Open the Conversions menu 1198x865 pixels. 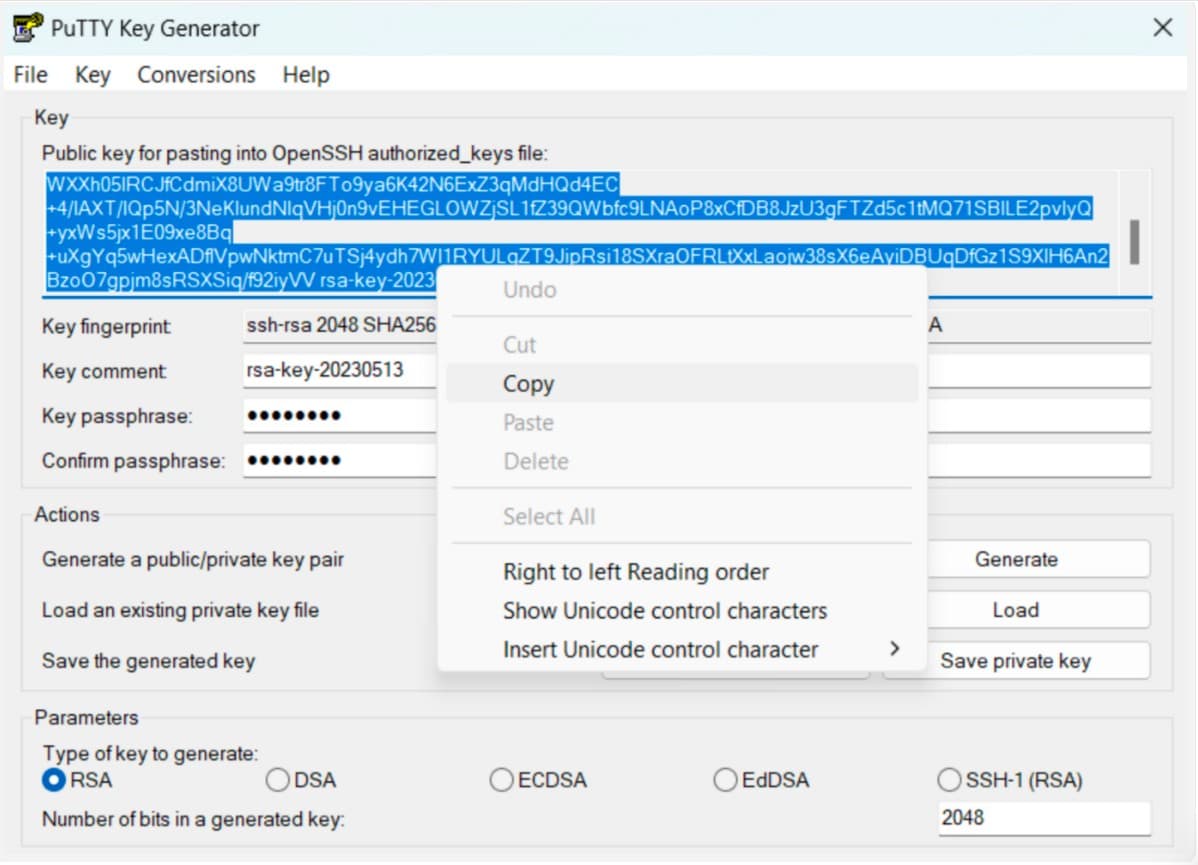tap(196, 75)
